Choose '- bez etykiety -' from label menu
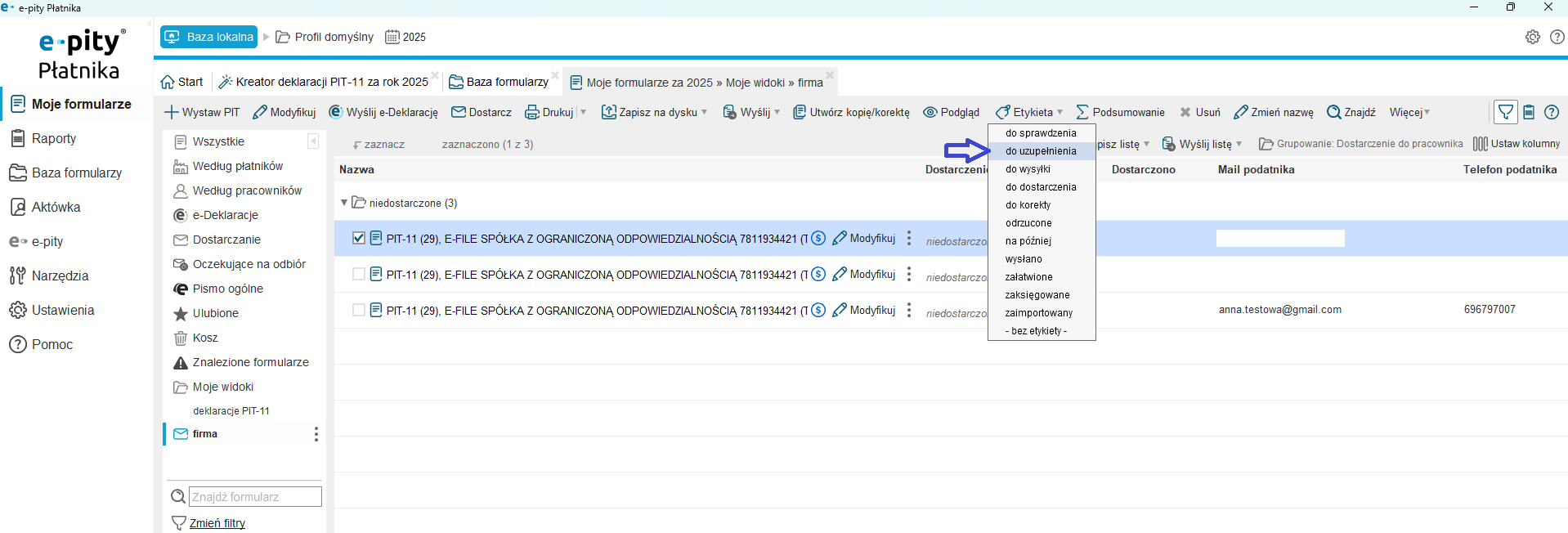The image size is (1568, 533). click(x=1036, y=331)
